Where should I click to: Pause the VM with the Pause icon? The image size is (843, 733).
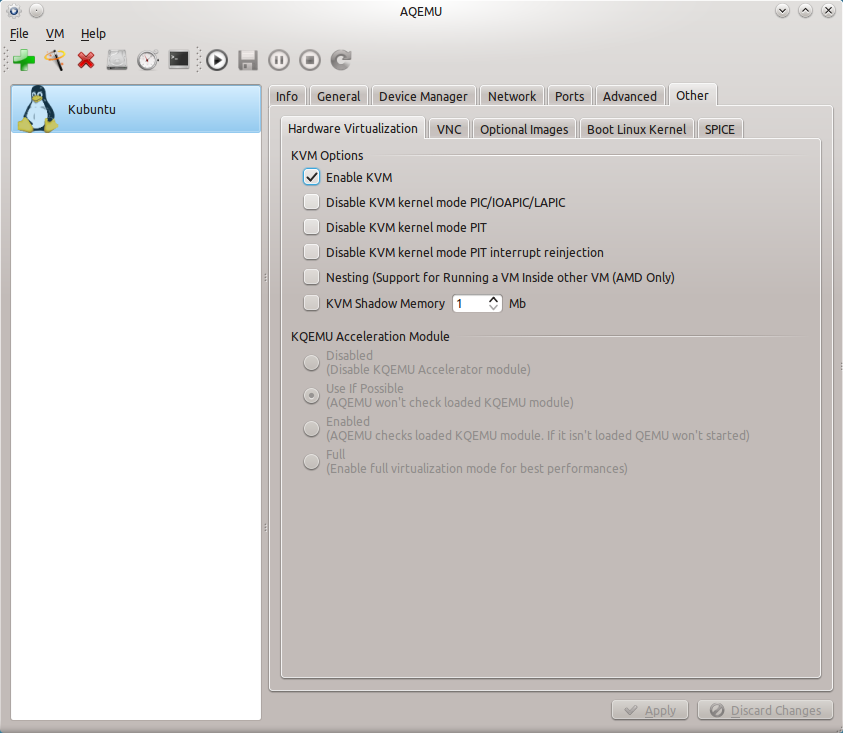coord(278,60)
